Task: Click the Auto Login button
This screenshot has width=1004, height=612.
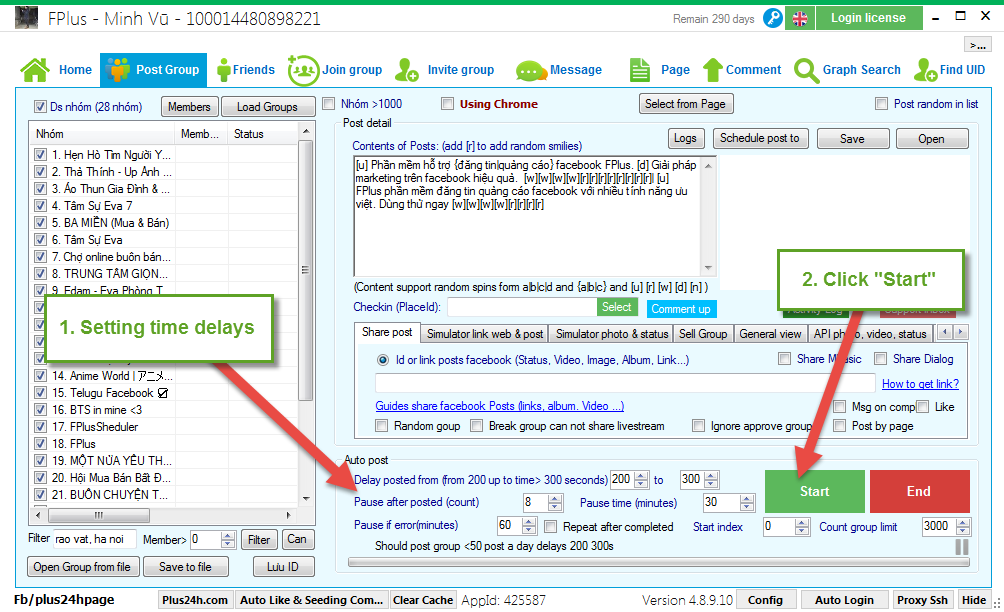Action: click(x=844, y=600)
